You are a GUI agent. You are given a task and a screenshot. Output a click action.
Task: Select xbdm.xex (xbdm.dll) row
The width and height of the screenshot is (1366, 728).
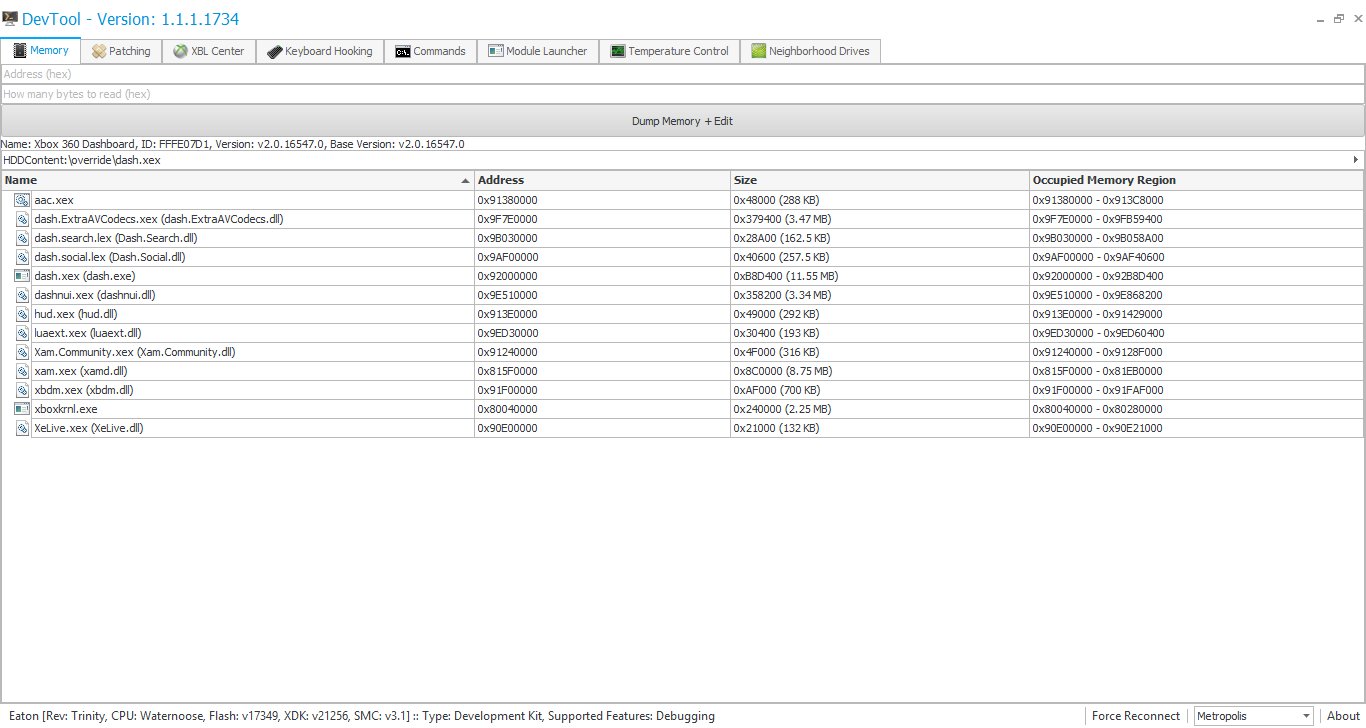tap(84, 390)
